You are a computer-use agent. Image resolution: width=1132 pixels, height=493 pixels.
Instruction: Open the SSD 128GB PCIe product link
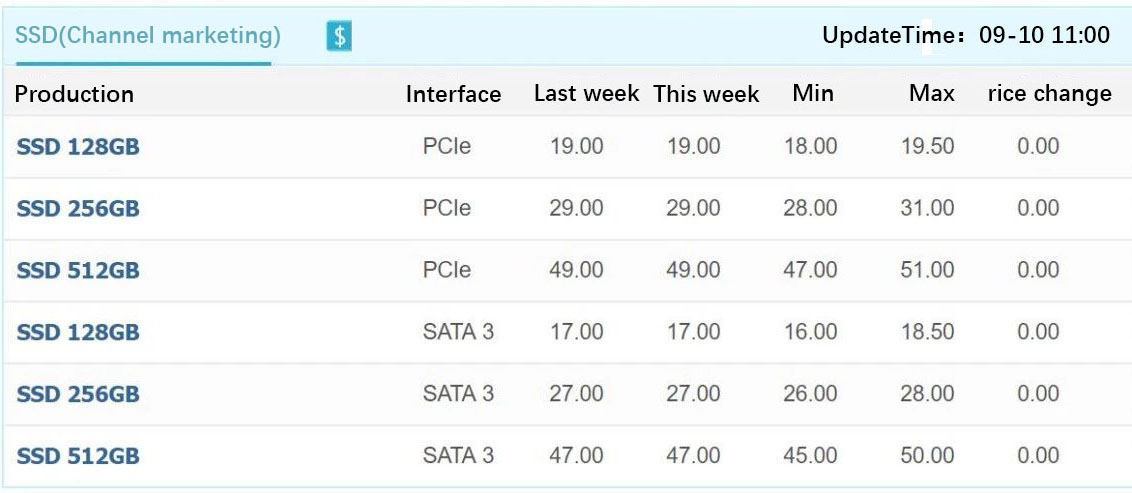coord(78,147)
